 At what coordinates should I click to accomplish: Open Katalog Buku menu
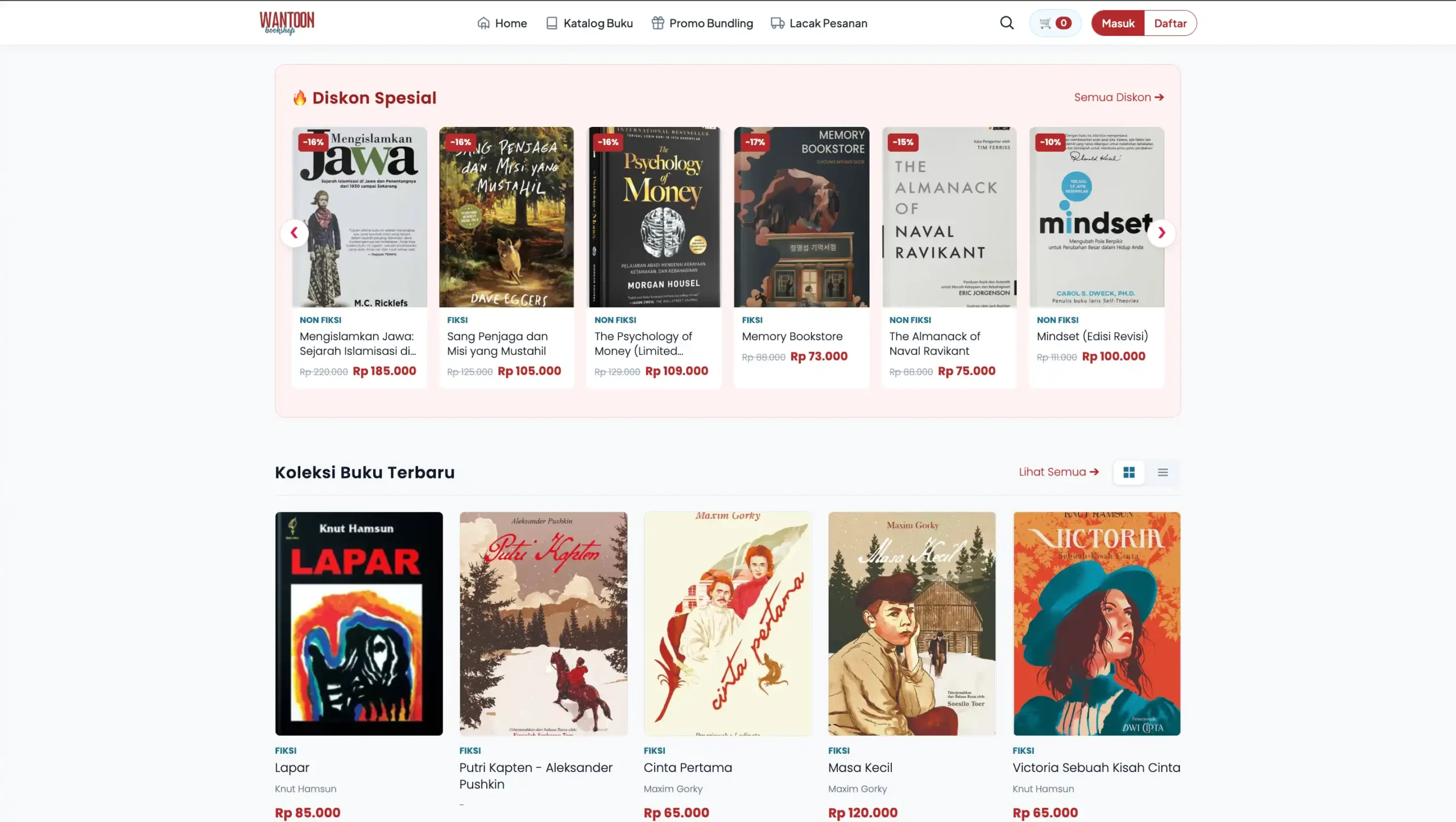tap(589, 23)
